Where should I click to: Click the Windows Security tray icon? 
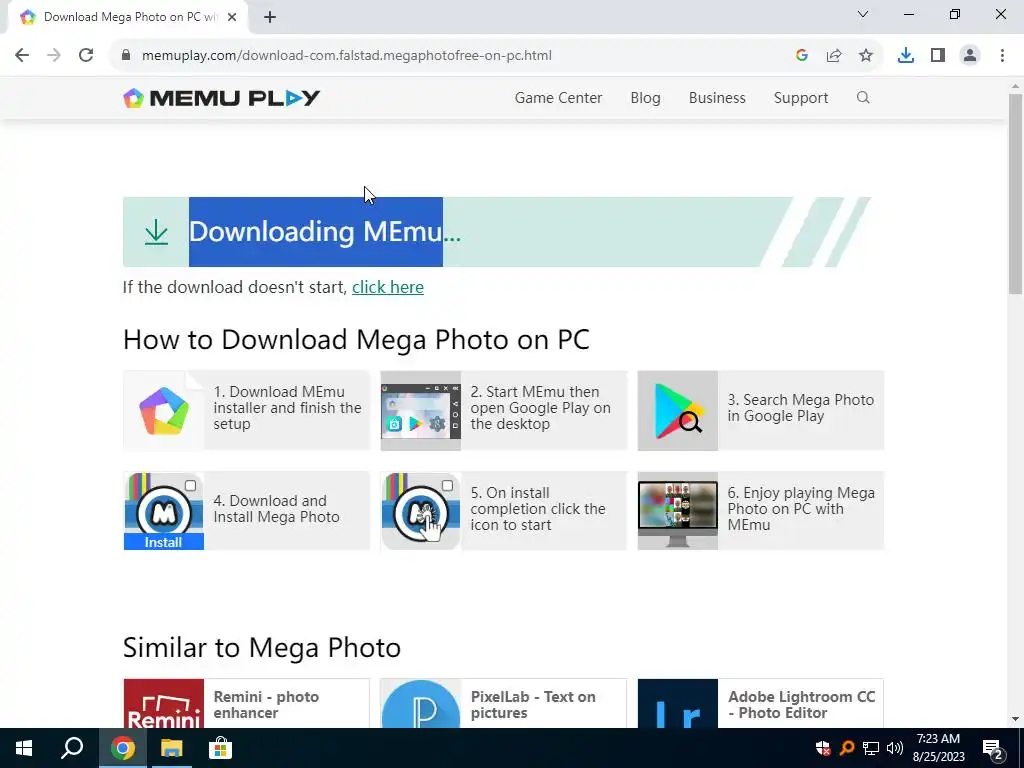coord(823,748)
